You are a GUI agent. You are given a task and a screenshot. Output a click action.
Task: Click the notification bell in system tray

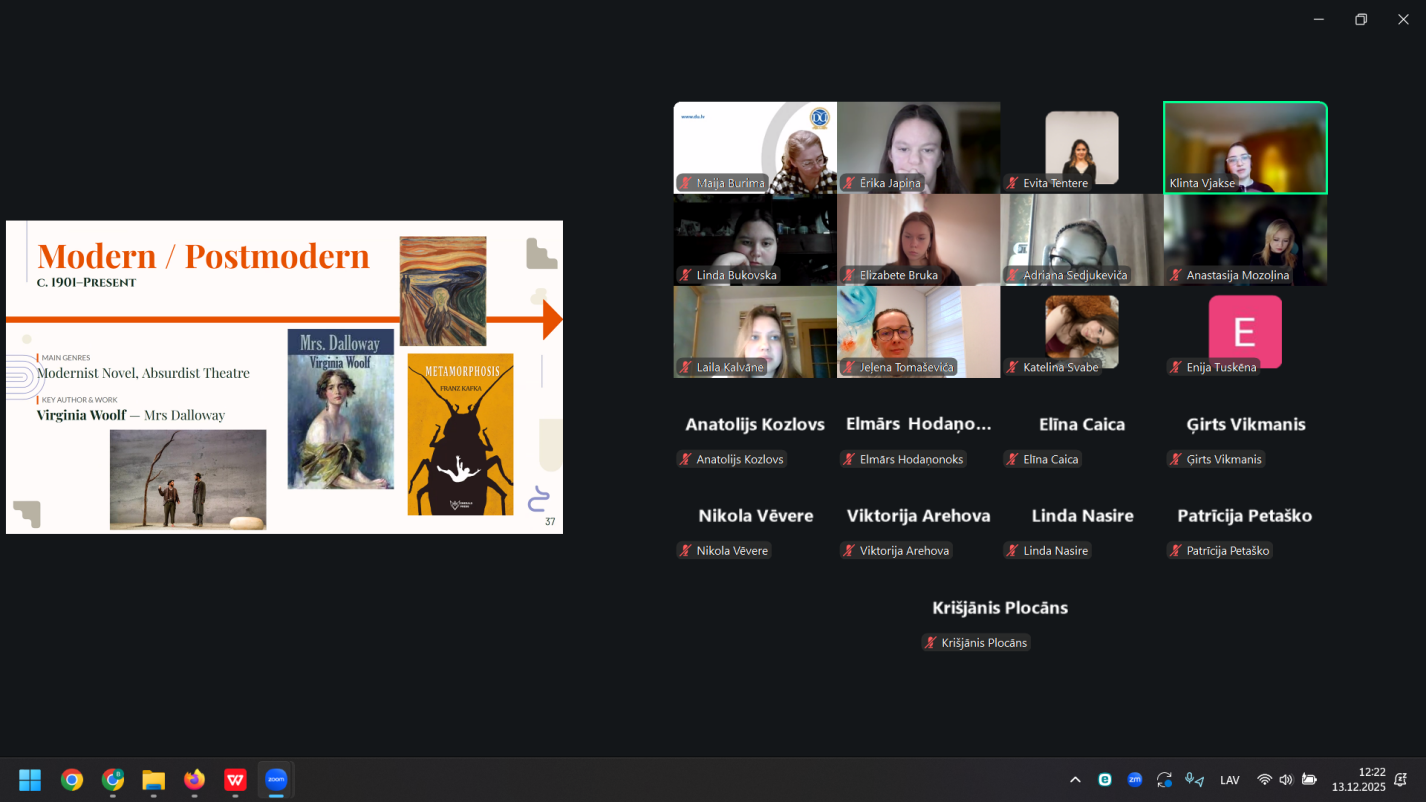pyautogui.click(x=1401, y=780)
